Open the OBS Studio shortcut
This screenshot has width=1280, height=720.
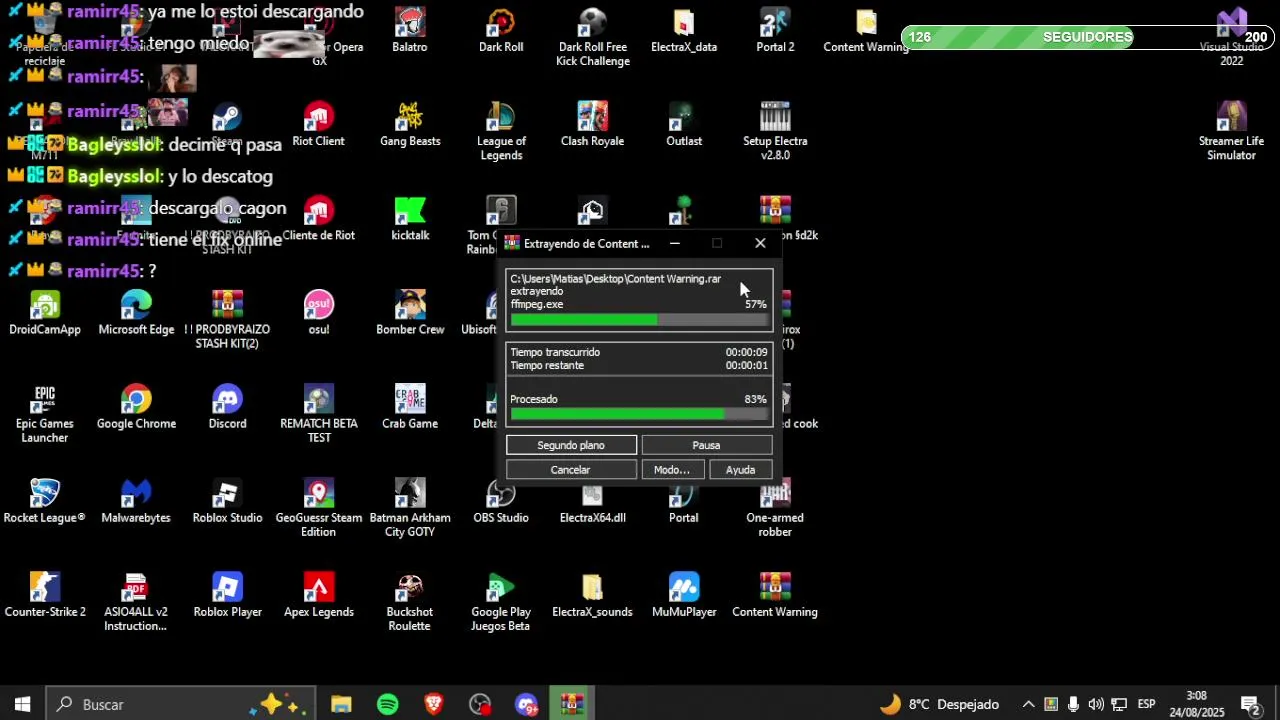click(x=501, y=501)
